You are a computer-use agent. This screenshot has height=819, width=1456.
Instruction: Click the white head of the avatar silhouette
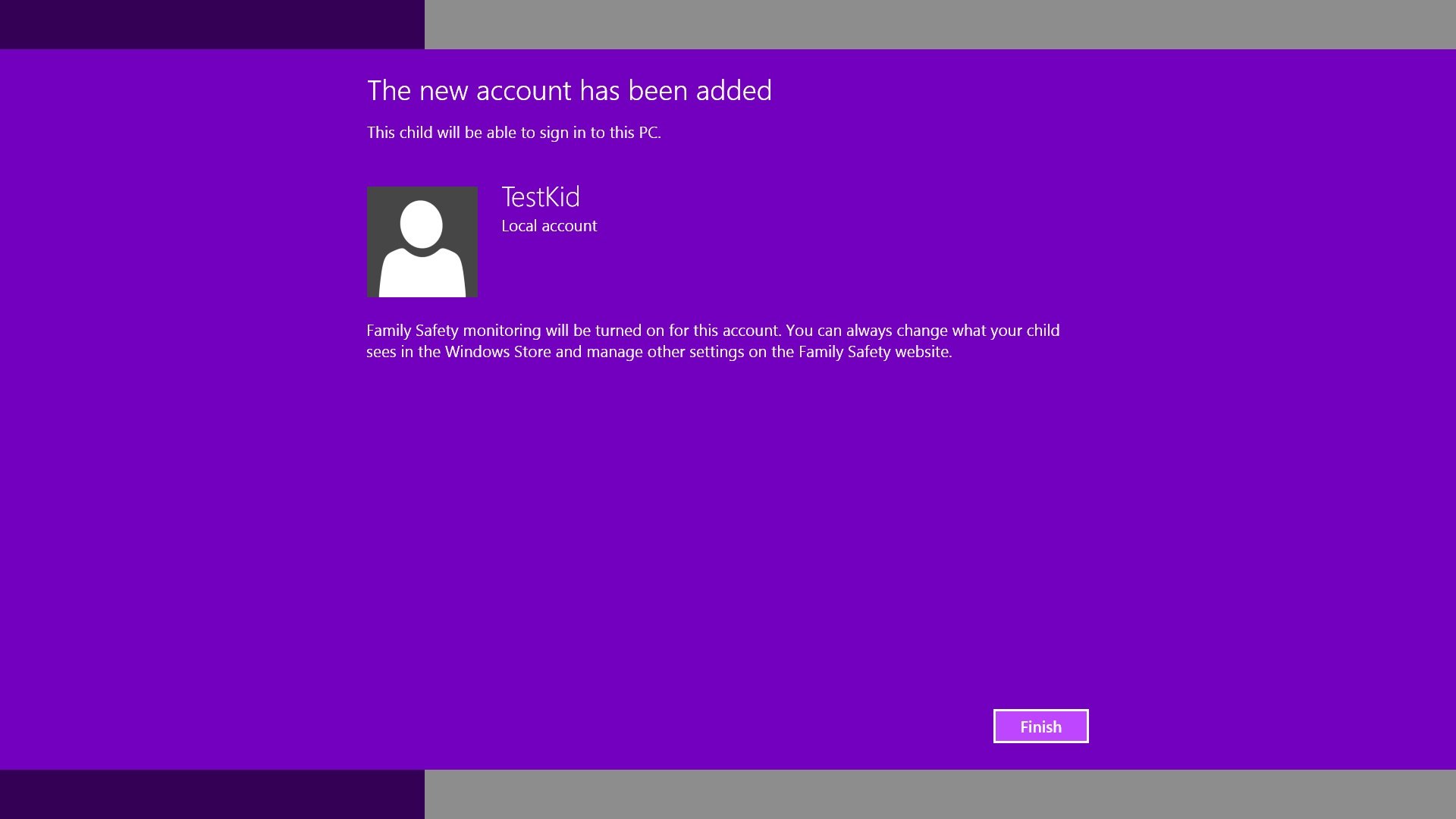[x=421, y=224]
